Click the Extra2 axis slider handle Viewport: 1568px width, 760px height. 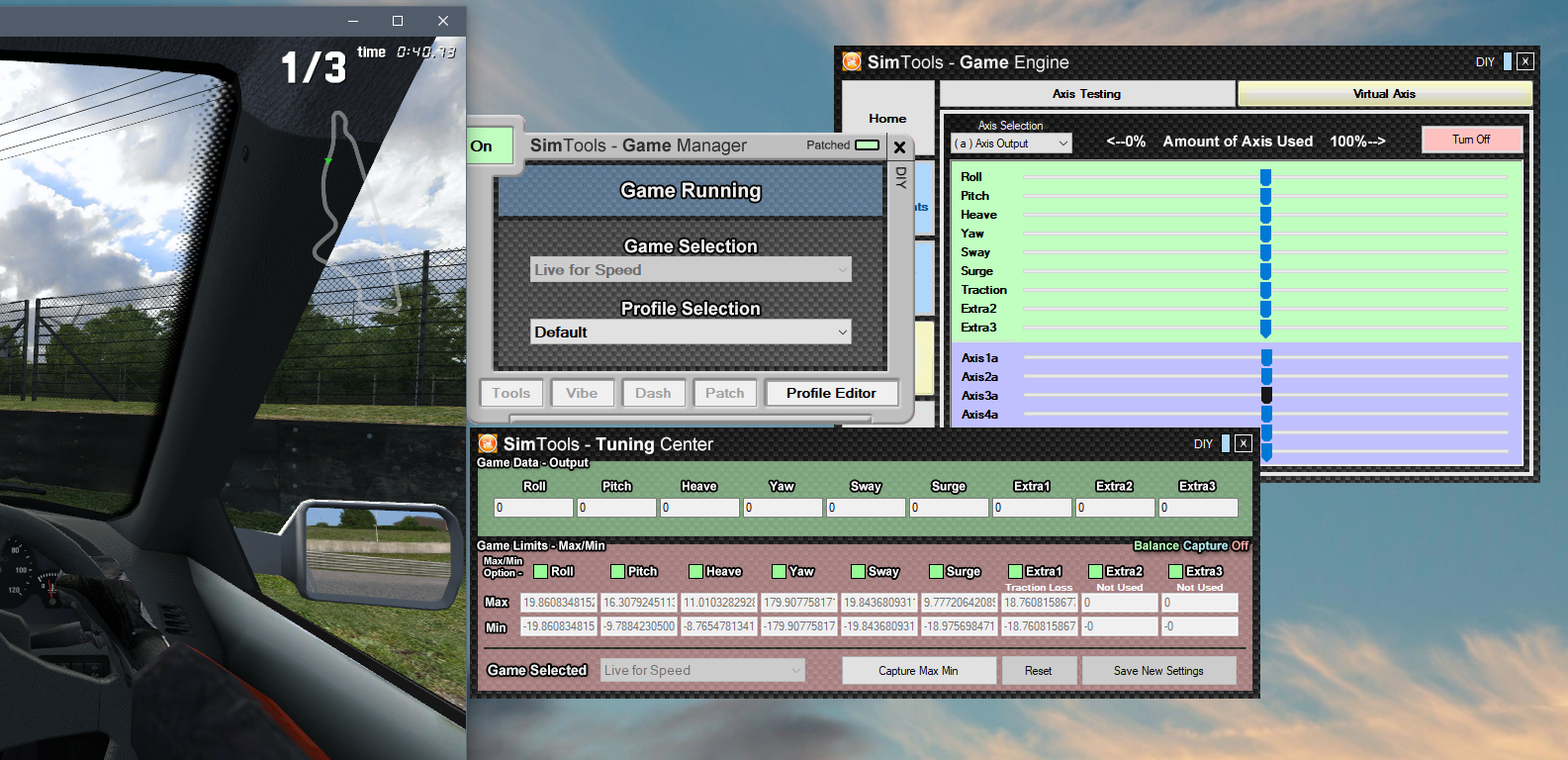1265,309
